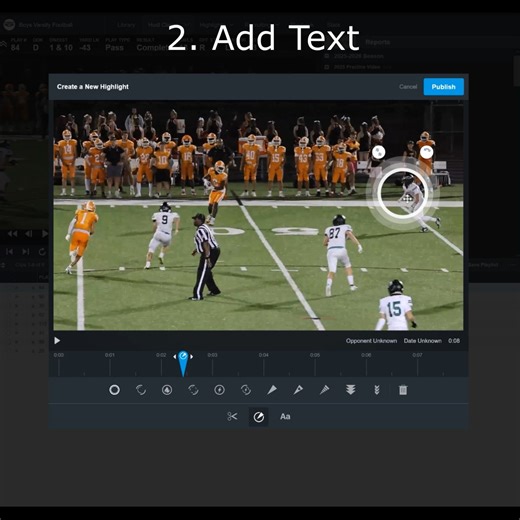Click the curved arrow handle above the spotlight
This screenshot has height=520, width=520.
(426, 152)
